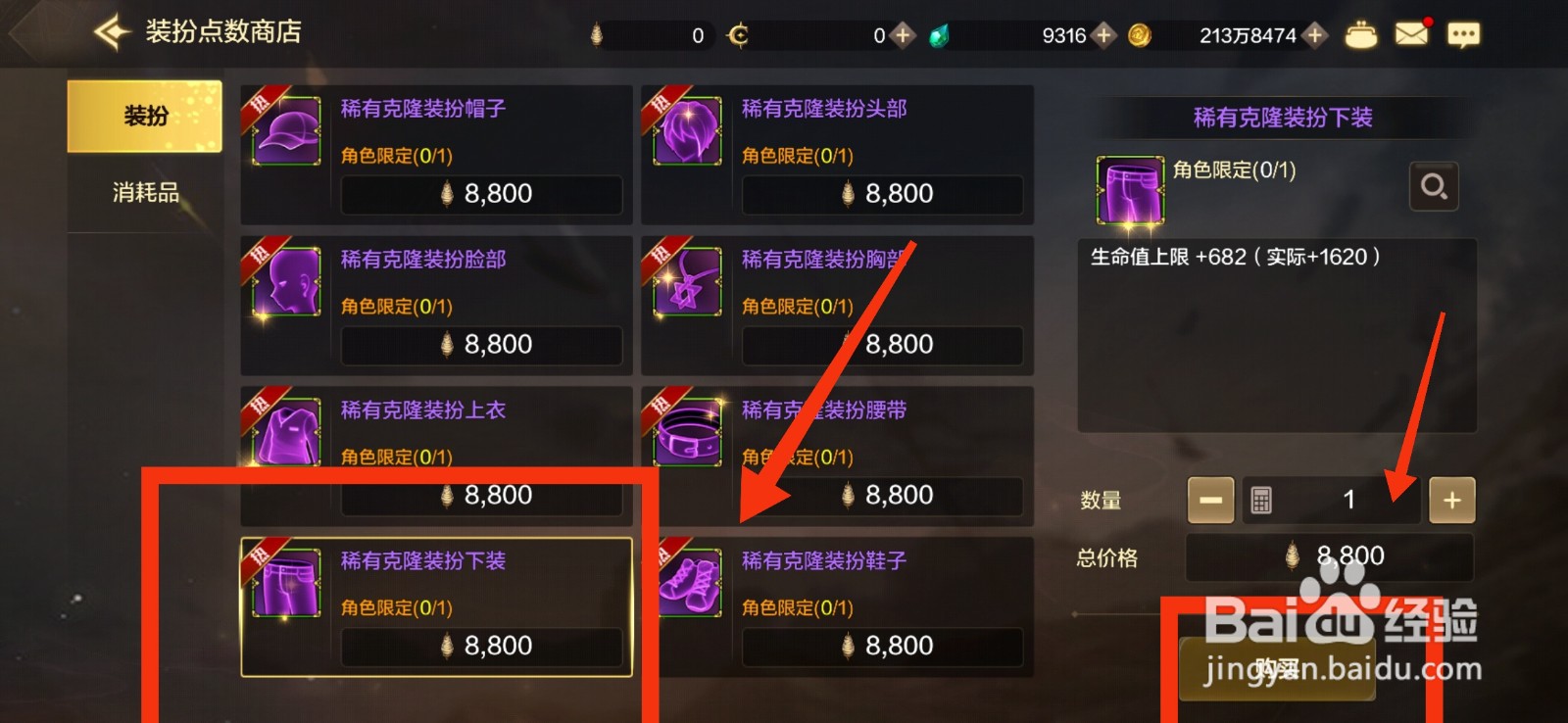Decrease quantity with the minus button

1210,501
